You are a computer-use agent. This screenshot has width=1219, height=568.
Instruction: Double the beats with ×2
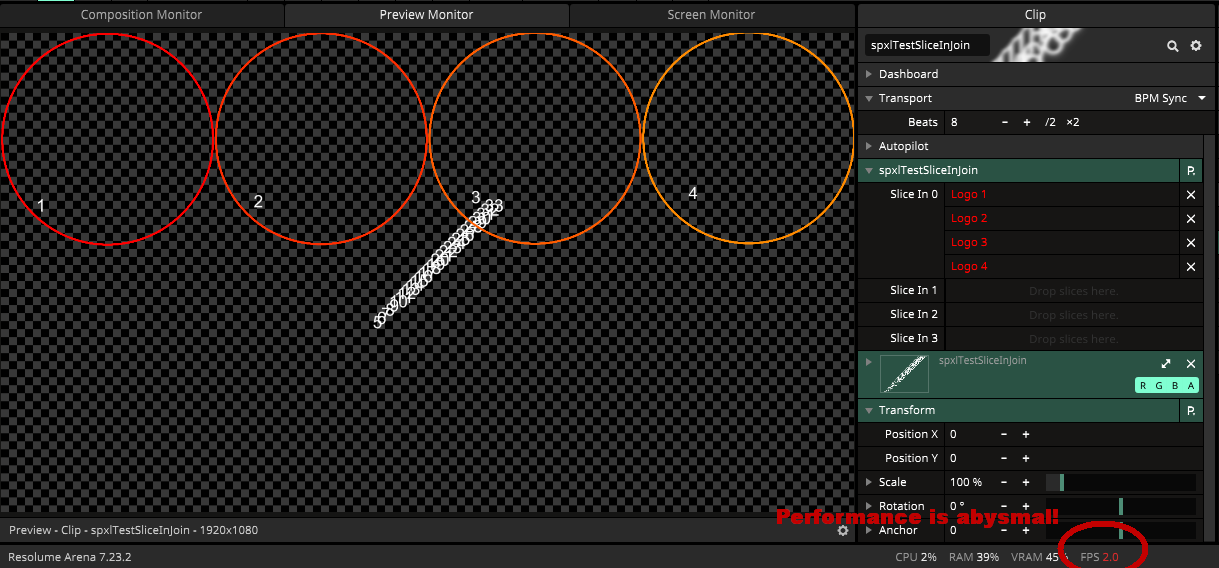click(1072, 122)
